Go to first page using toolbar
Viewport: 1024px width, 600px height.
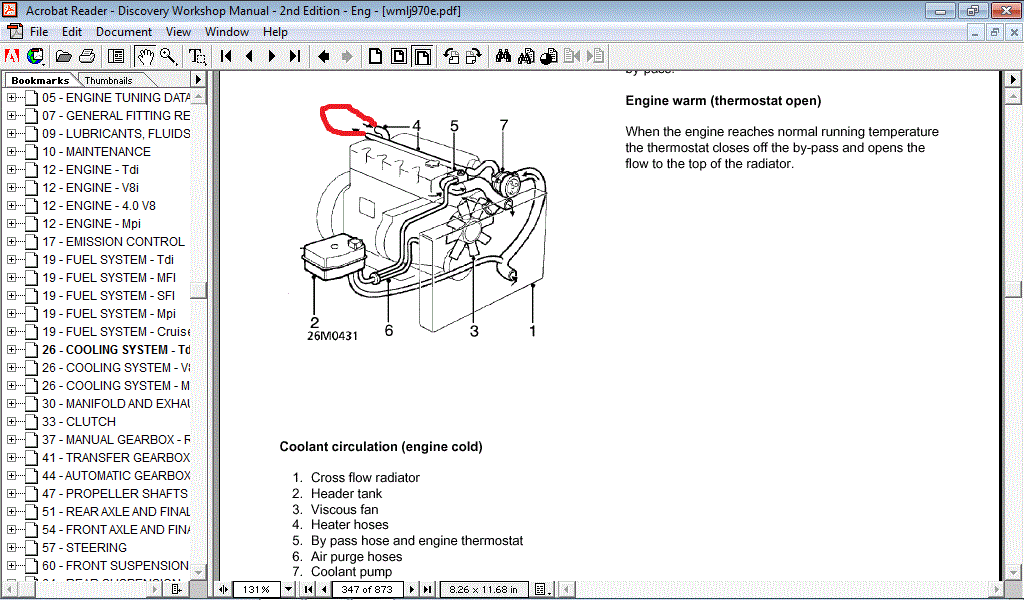[227, 56]
